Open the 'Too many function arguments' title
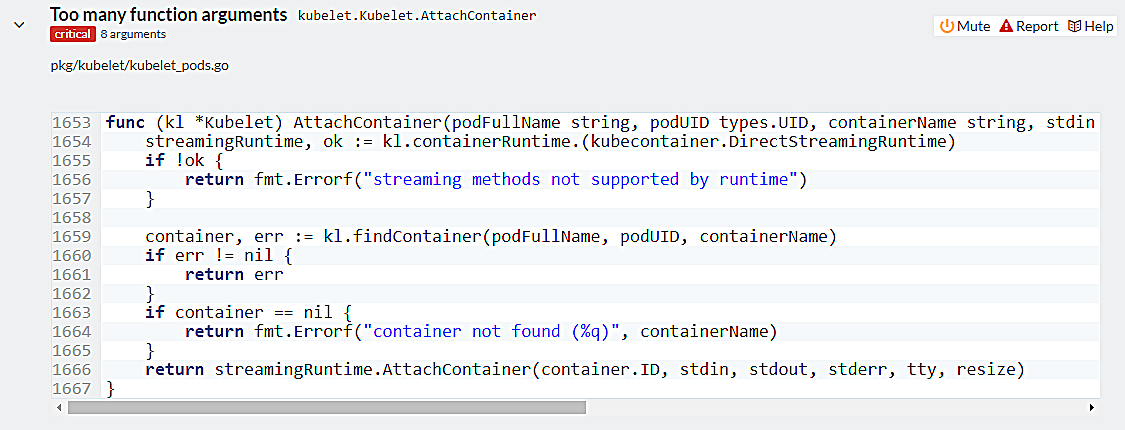The width and height of the screenshot is (1125, 430). coord(169,16)
